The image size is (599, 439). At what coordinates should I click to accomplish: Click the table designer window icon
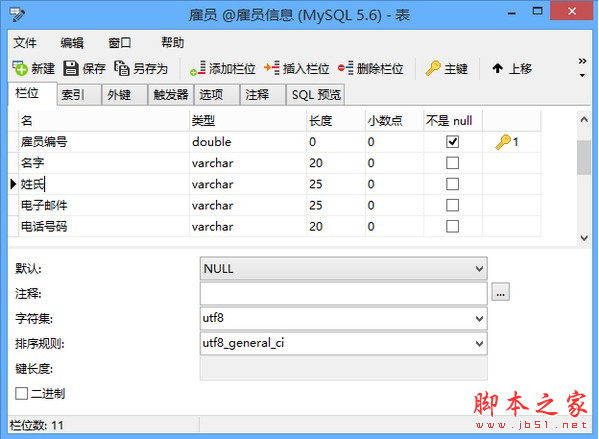point(17,15)
